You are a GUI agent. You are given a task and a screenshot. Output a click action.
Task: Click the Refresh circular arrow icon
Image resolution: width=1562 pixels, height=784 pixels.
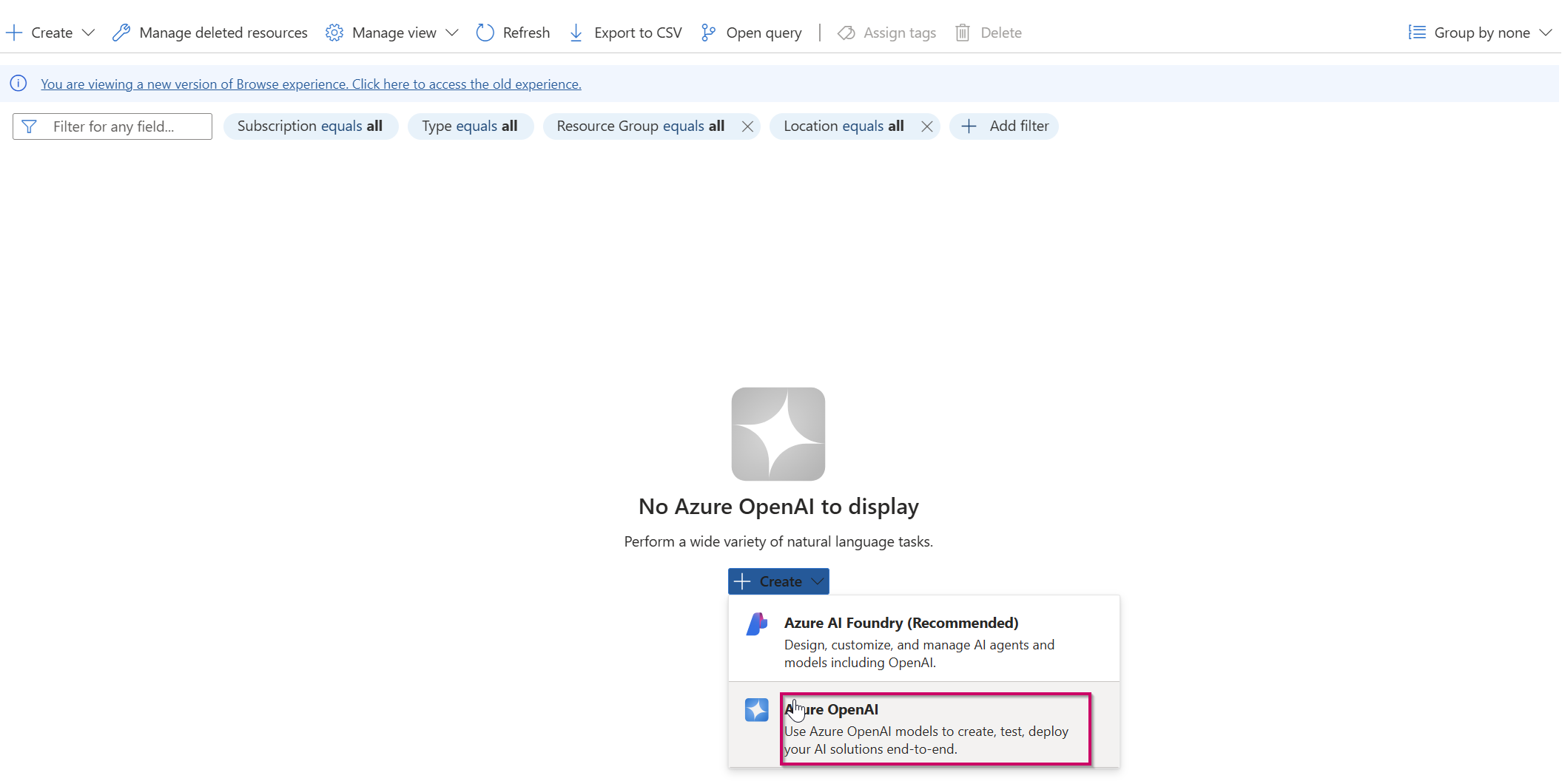click(x=485, y=33)
